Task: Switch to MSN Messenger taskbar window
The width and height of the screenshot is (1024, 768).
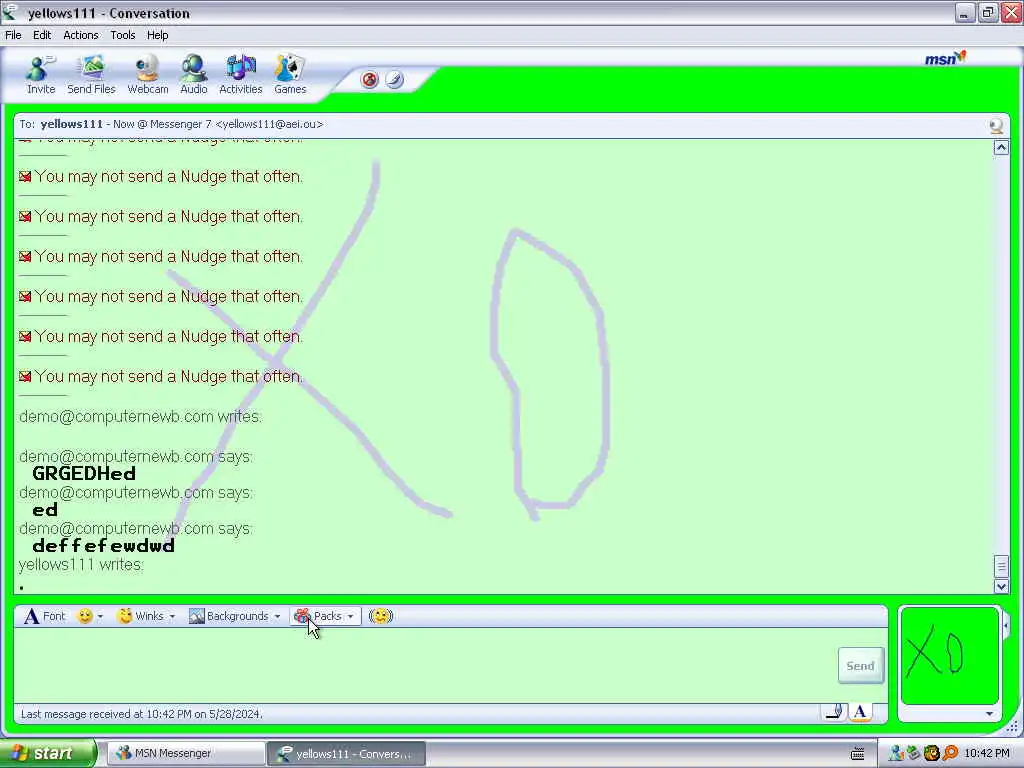Action: (185, 754)
